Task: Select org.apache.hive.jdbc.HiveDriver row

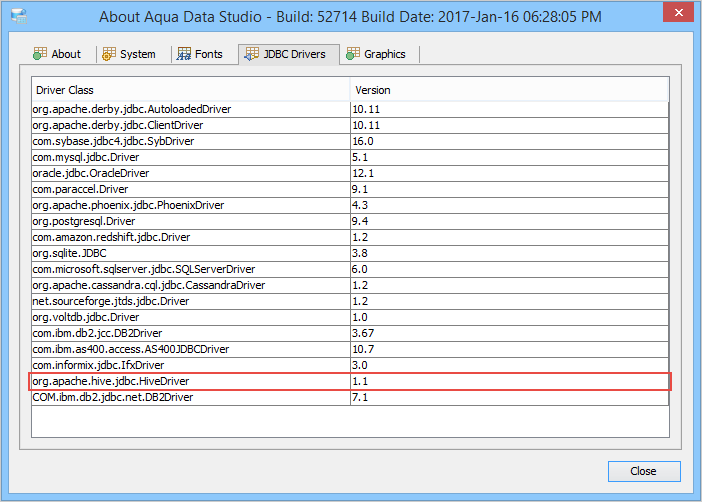Action: click(x=350, y=382)
